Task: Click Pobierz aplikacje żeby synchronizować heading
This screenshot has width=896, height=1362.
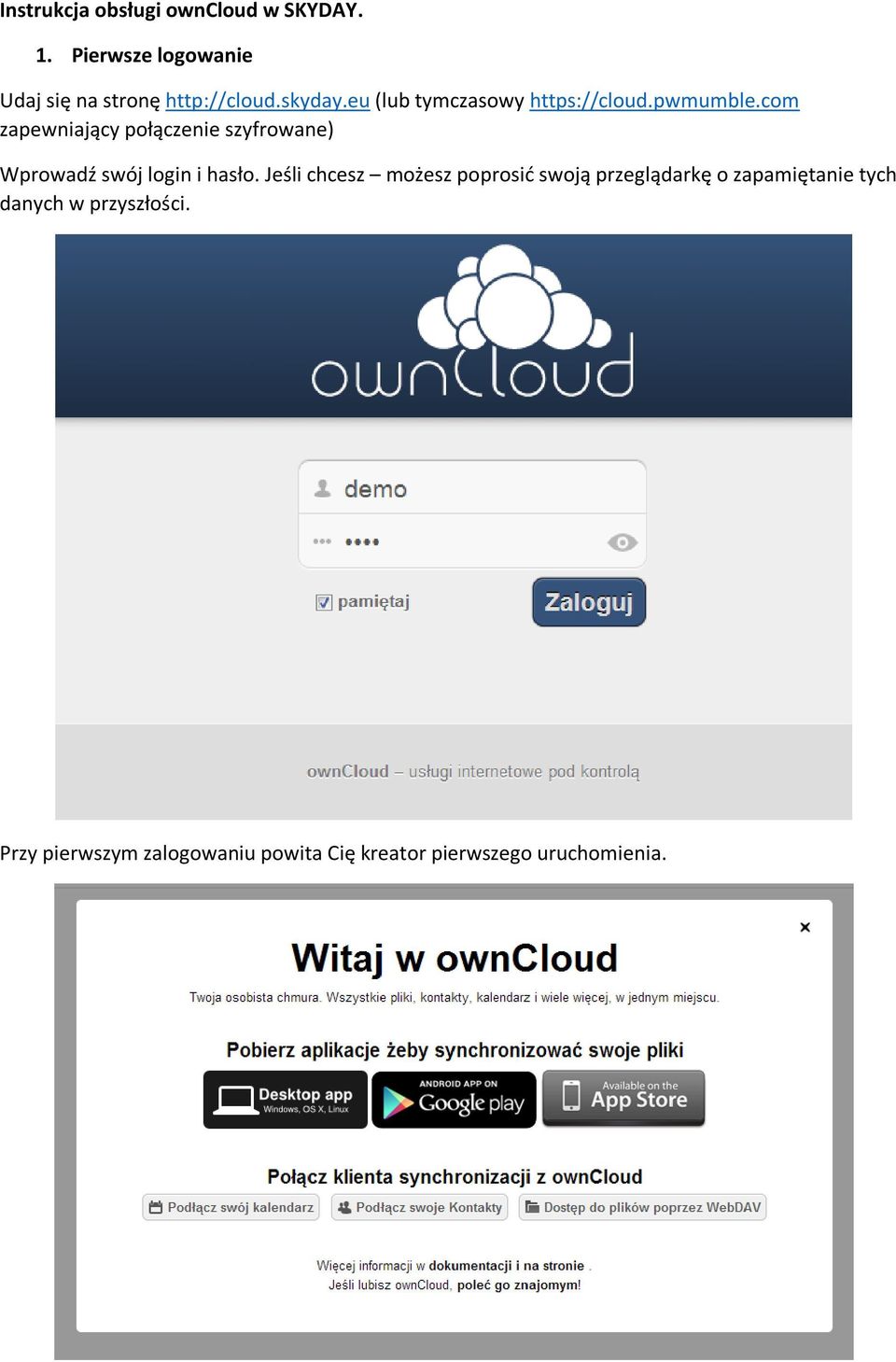Action: [455, 1050]
